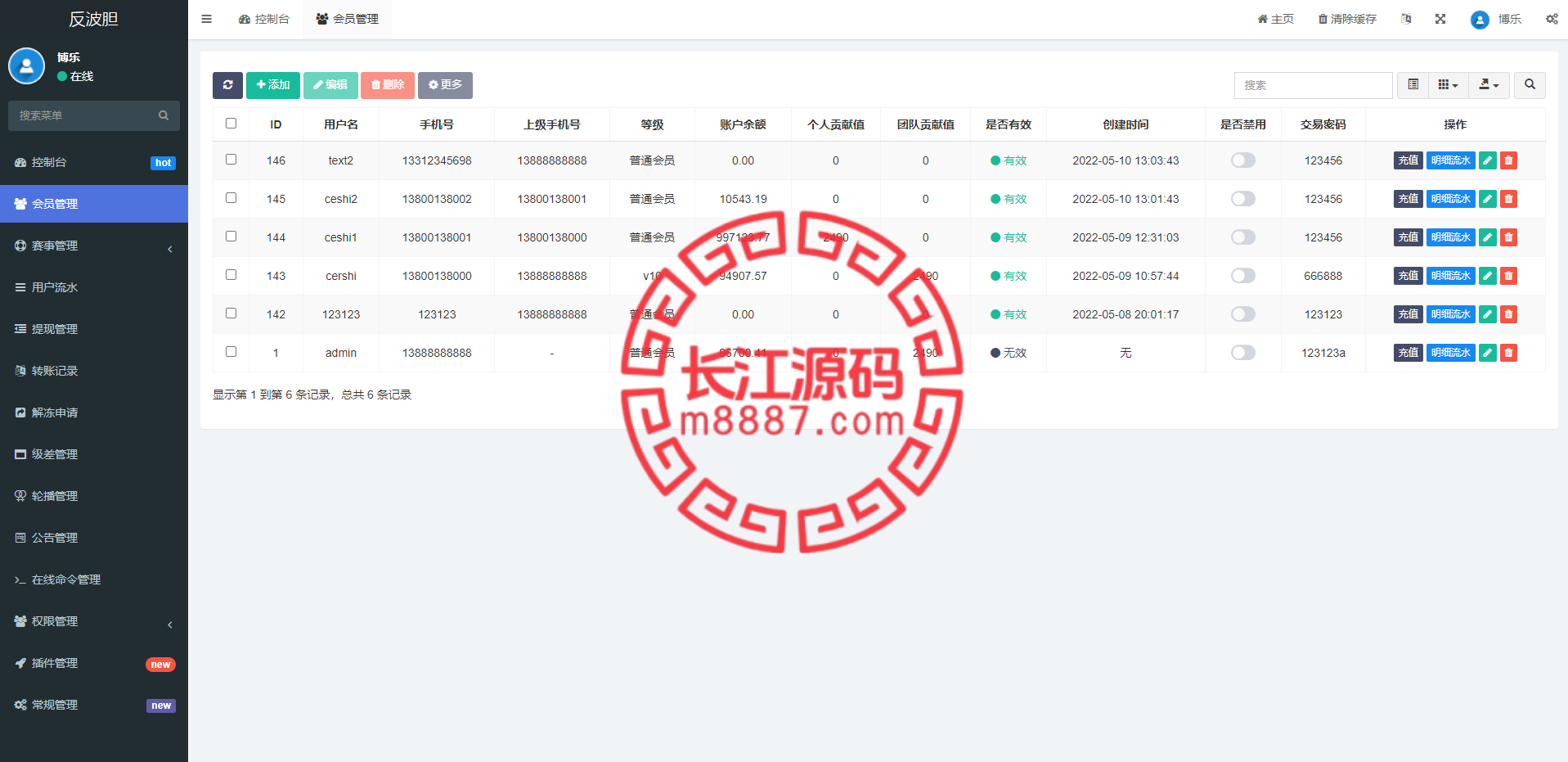Check the row checkbox for ID 144
1568x762 pixels.
point(231,237)
